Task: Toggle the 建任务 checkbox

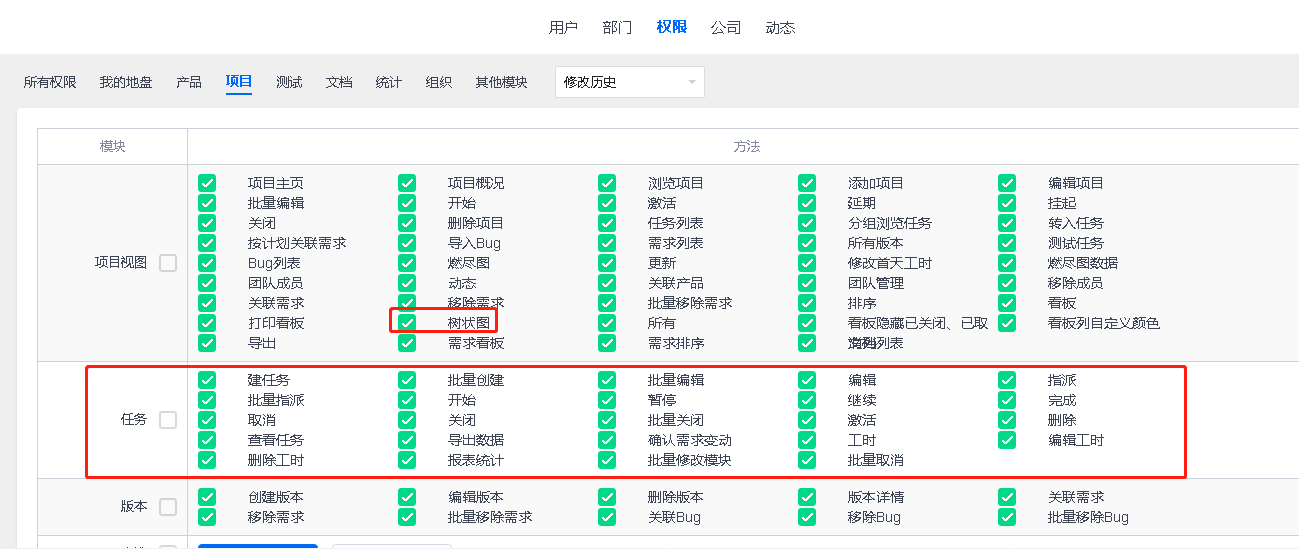Action: point(207,380)
